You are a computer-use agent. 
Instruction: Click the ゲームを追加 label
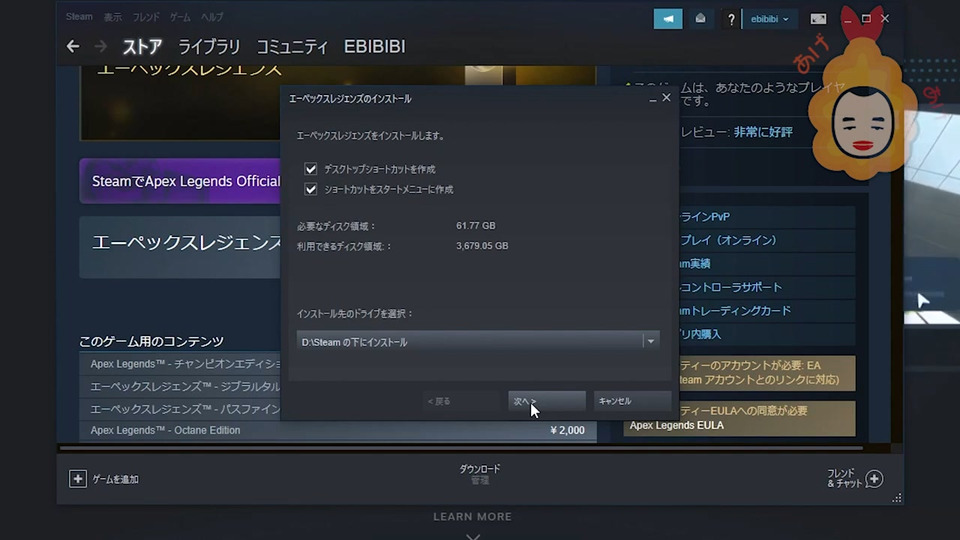pos(116,479)
